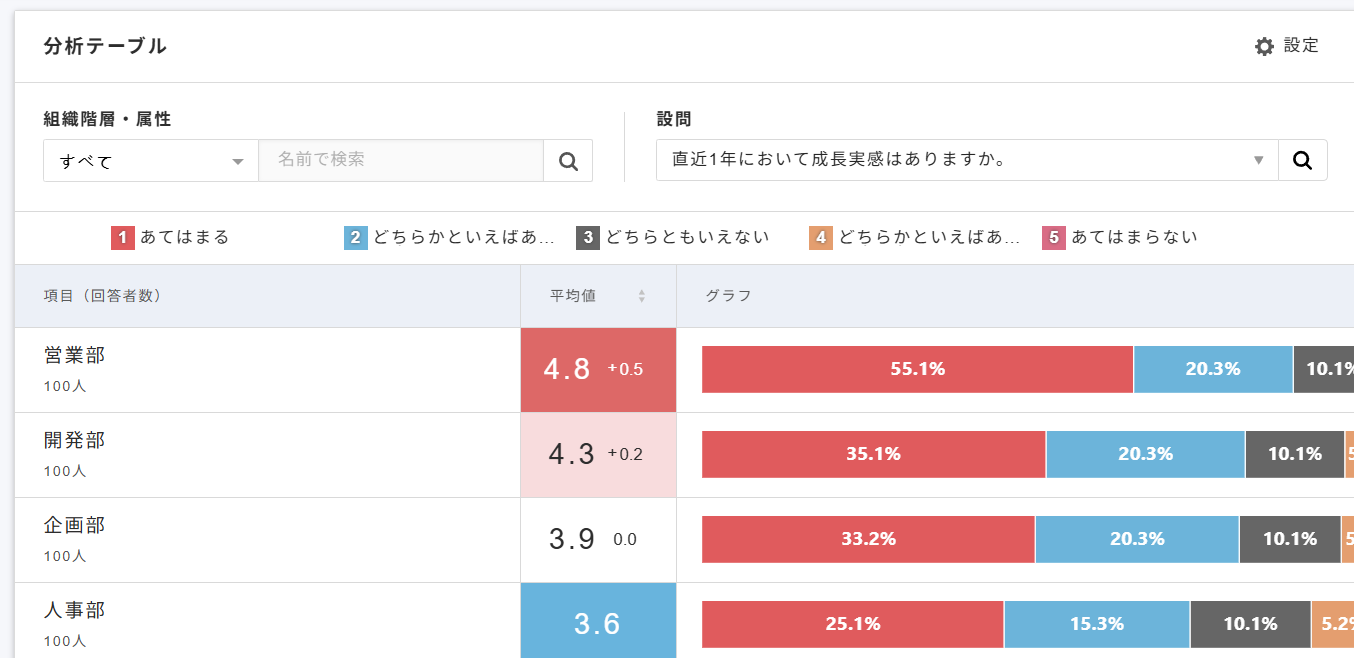This screenshot has width=1354, height=658.
Task: Expand the question list via its chevron arrow
Action: 1258,160
